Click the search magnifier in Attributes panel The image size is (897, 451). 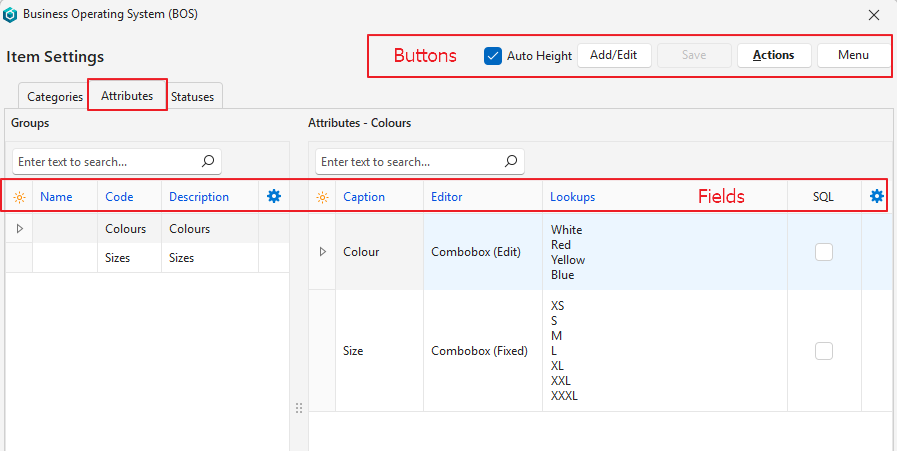pyautogui.click(x=511, y=161)
